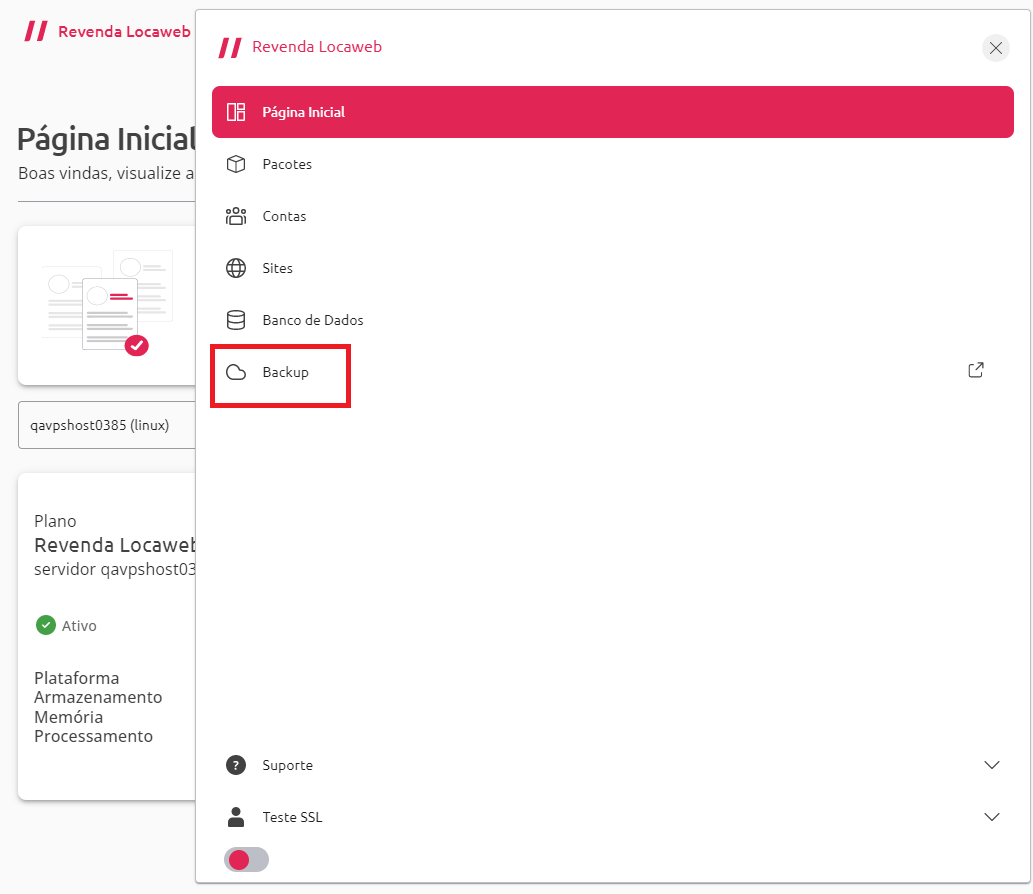
Task: Click the Armazenamento label
Action: 98,697
